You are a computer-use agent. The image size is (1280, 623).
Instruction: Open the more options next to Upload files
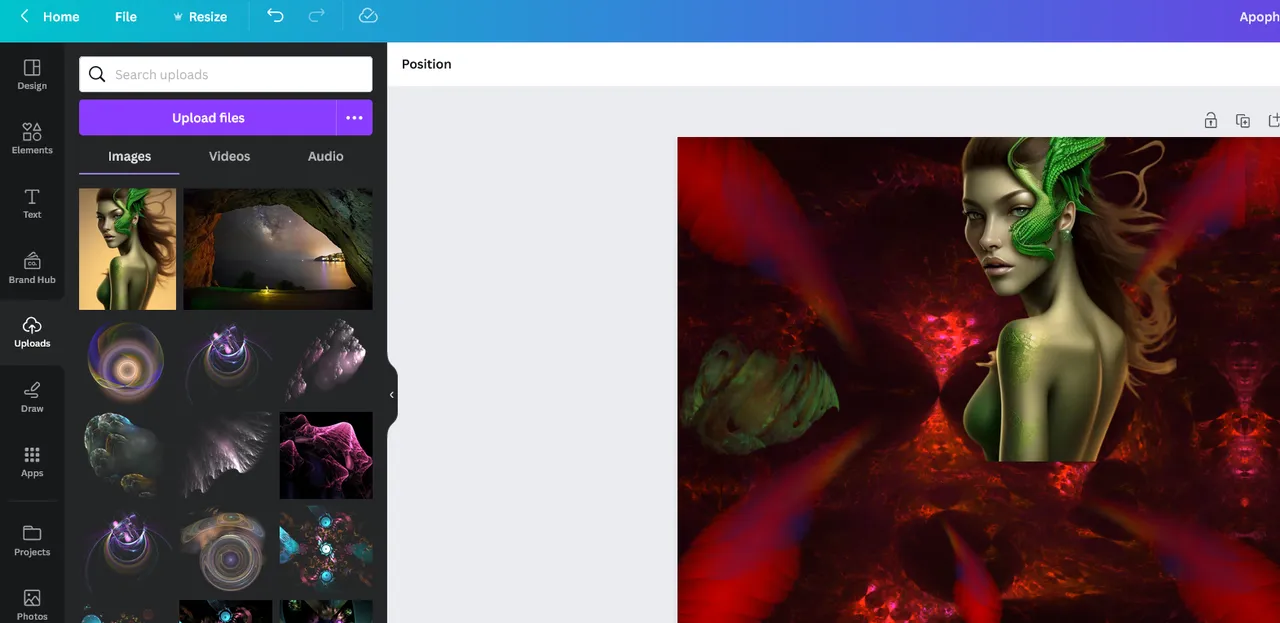click(354, 118)
